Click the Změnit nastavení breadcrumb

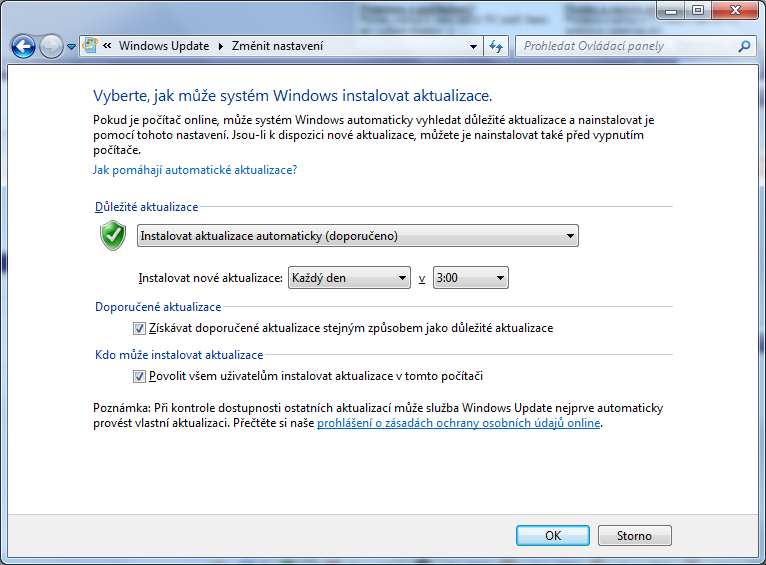(x=277, y=46)
